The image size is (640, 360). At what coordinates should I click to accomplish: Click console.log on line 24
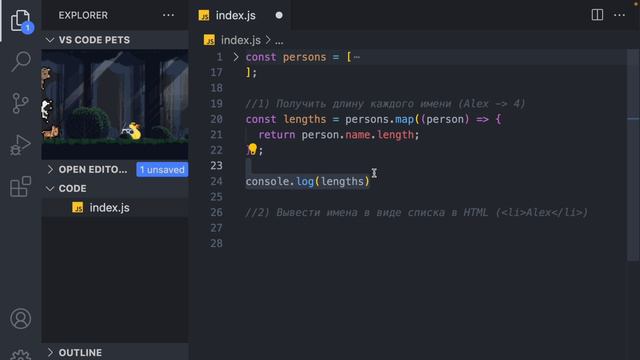tap(280, 181)
